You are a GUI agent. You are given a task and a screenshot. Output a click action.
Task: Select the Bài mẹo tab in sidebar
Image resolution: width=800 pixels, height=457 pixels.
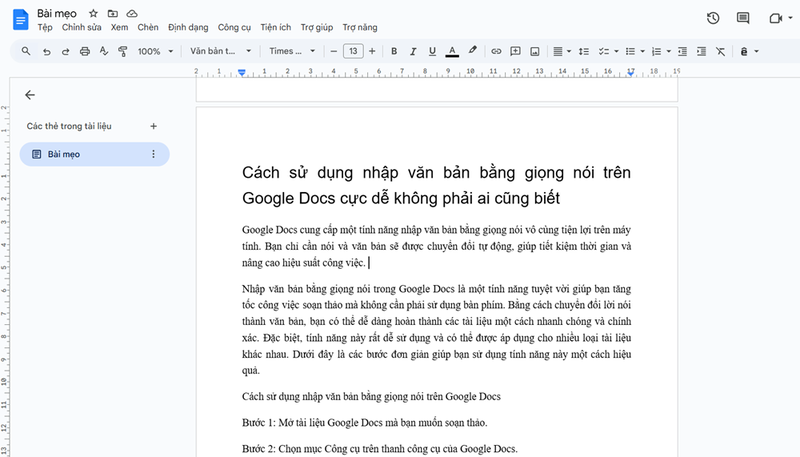point(94,154)
